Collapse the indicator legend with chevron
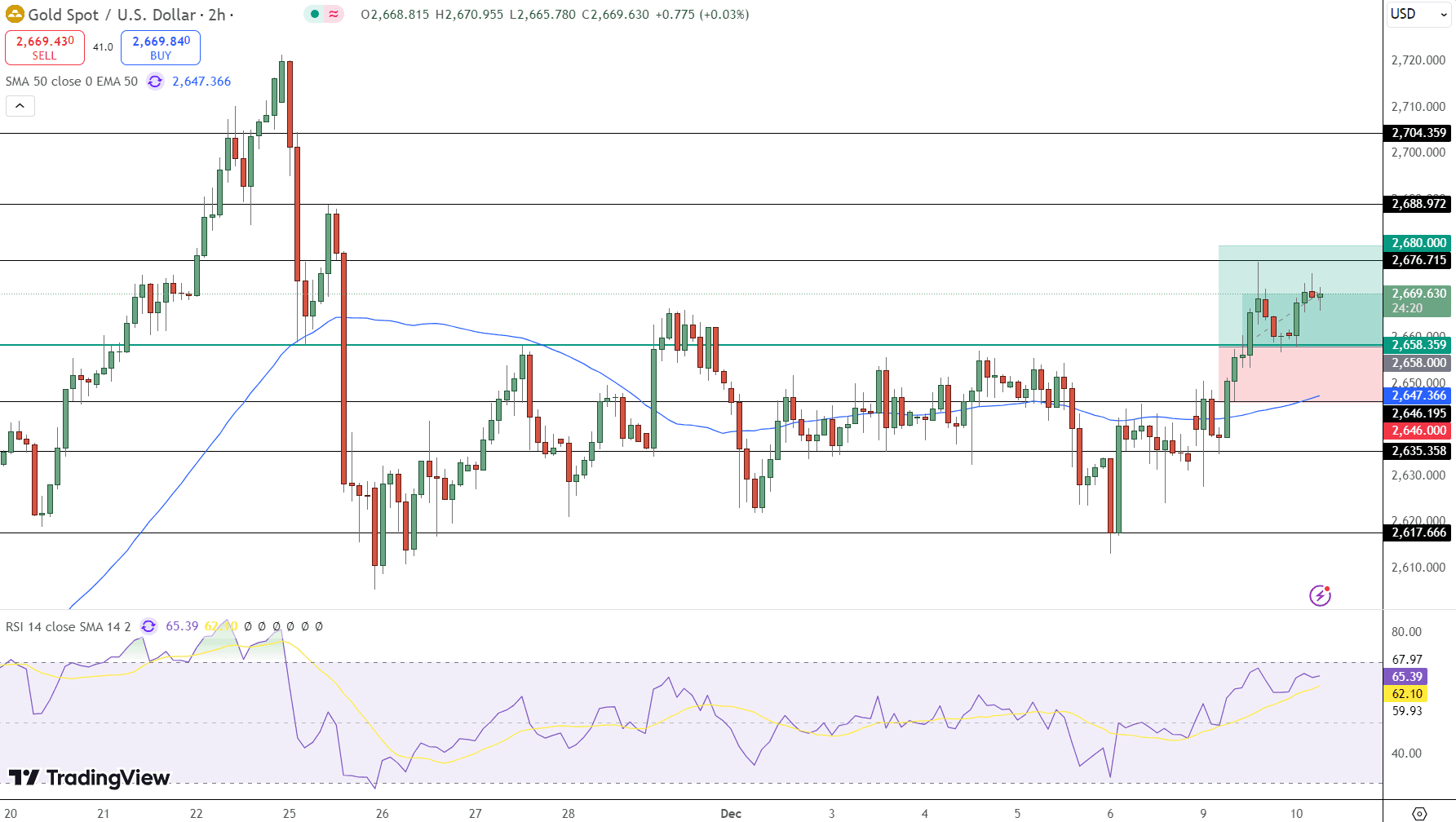This screenshot has width=1456, height=822. tap(20, 106)
